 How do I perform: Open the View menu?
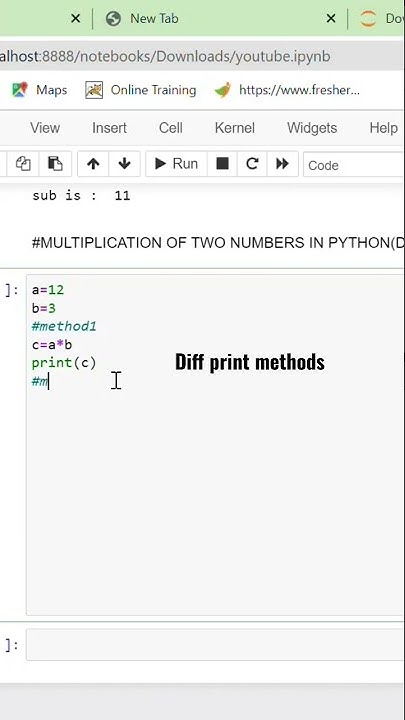45,128
